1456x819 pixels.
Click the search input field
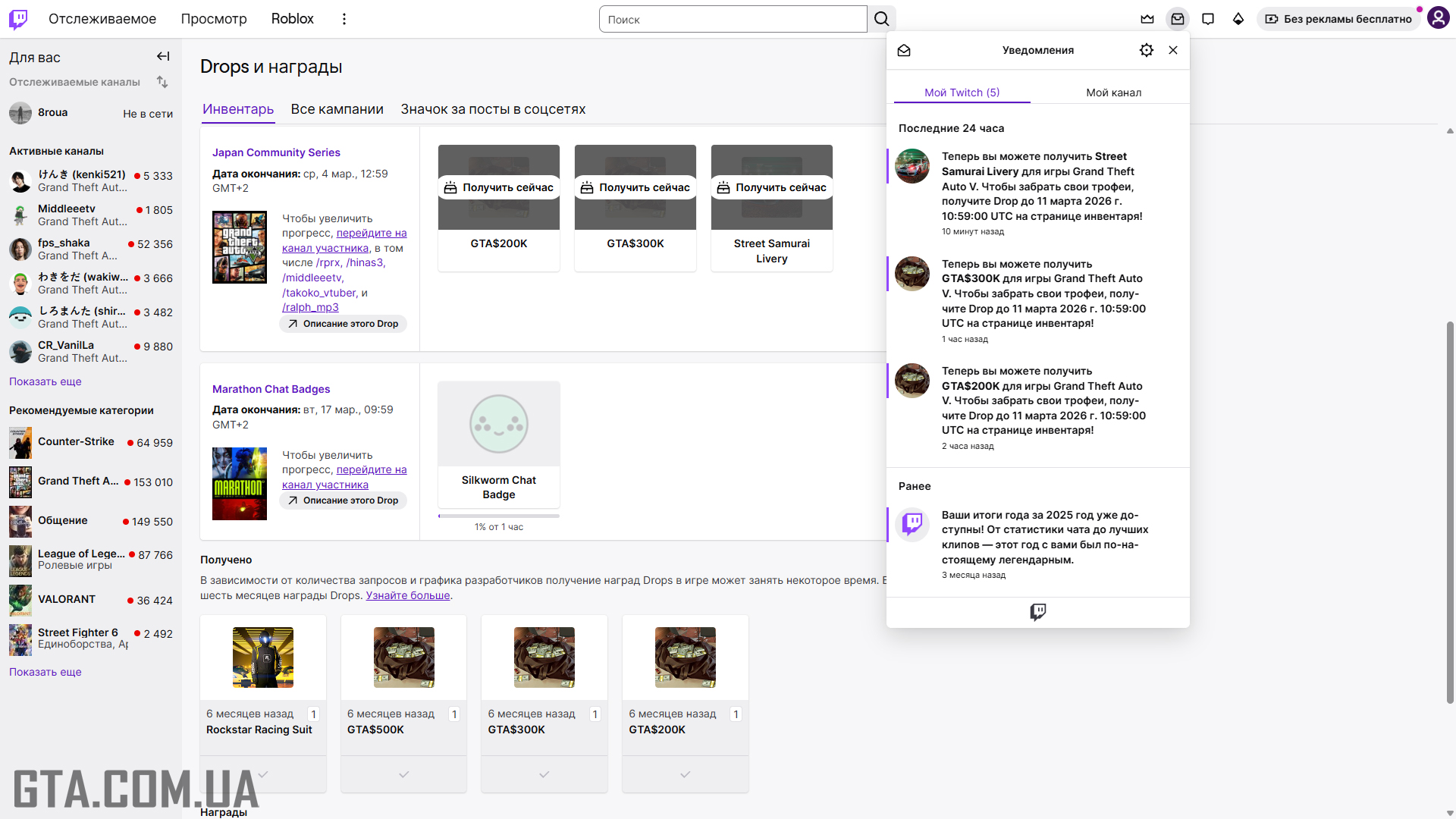[x=733, y=19]
